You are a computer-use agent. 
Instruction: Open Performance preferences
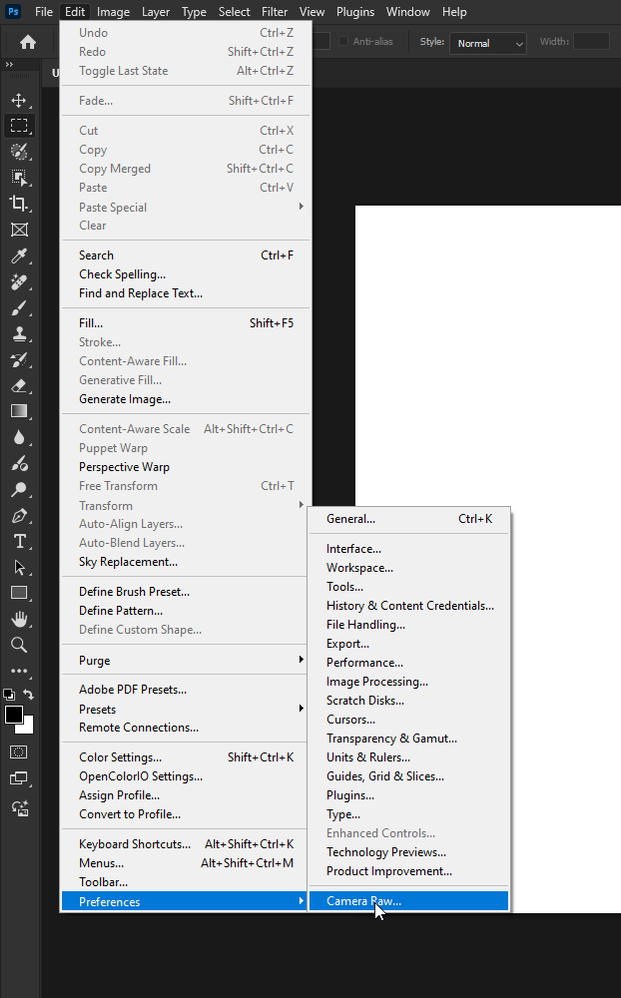(408, 663)
